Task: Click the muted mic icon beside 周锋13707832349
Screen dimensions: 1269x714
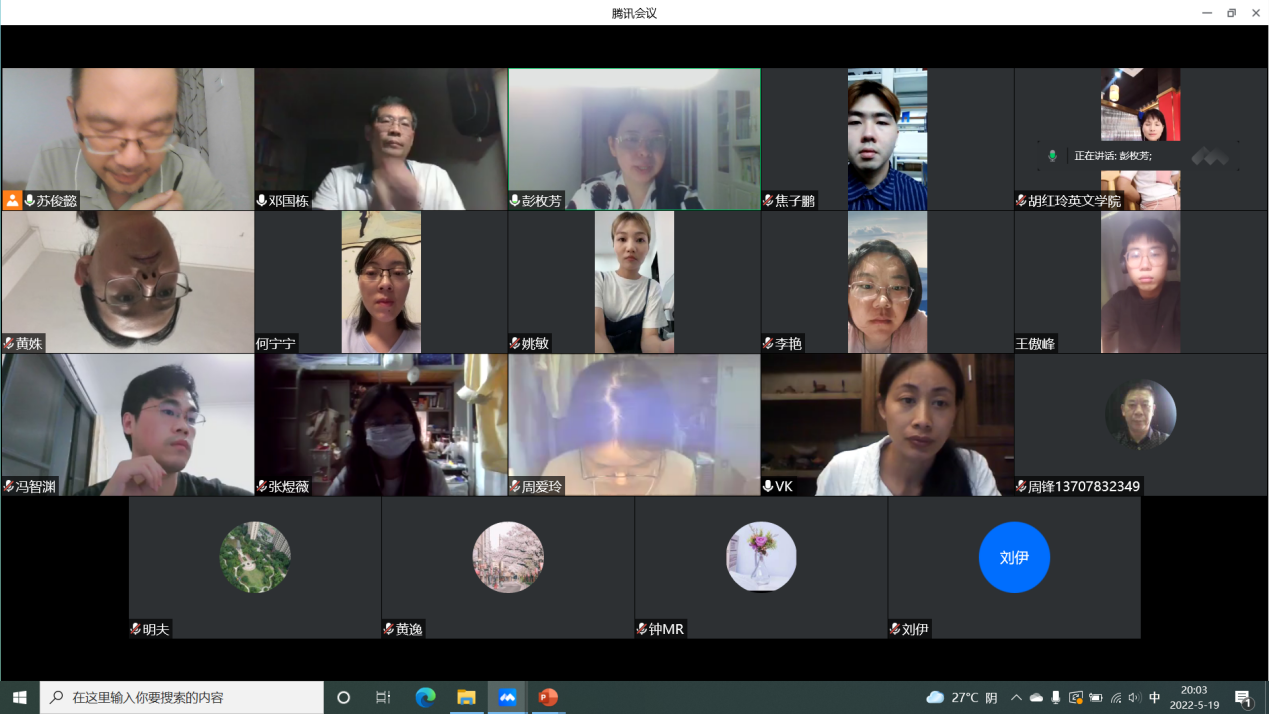Action: [x=1021, y=487]
